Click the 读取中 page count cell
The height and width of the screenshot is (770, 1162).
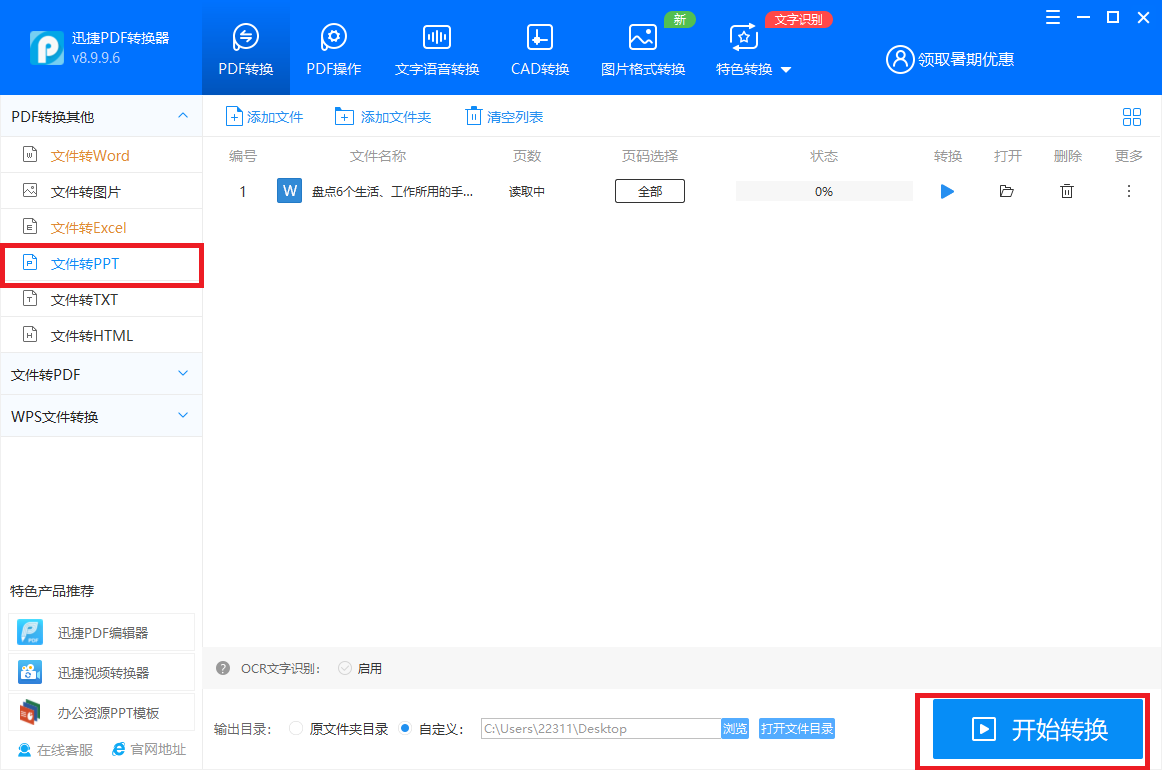coord(527,192)
